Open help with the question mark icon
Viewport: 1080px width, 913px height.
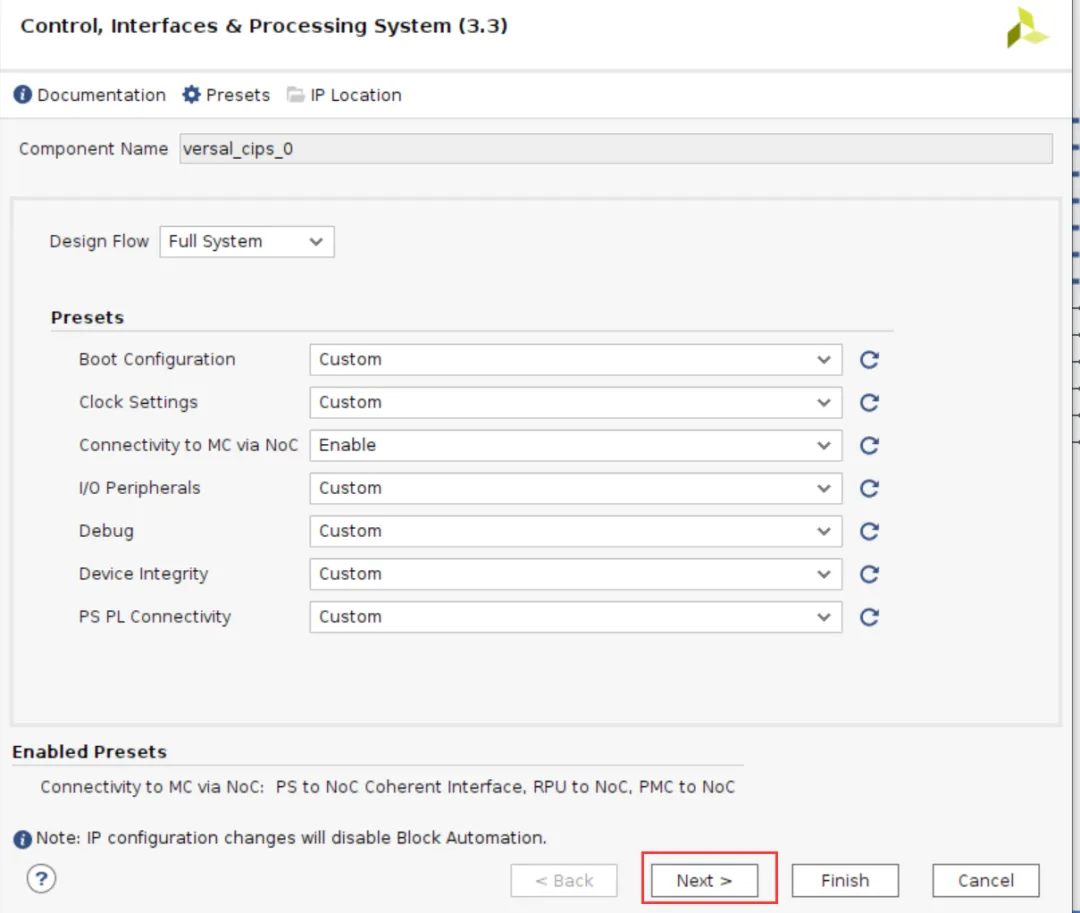click(40, 879)
